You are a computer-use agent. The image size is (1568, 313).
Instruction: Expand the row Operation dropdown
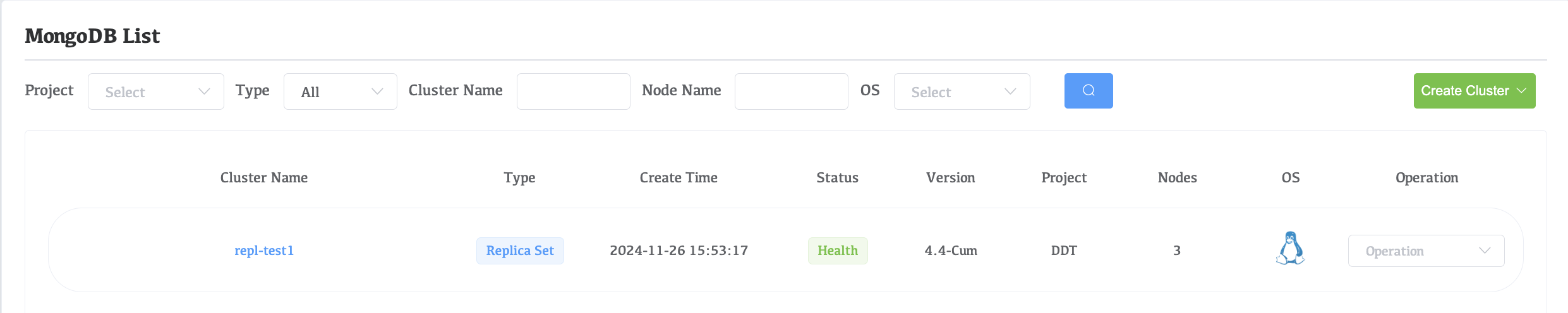click(1426, 251)
